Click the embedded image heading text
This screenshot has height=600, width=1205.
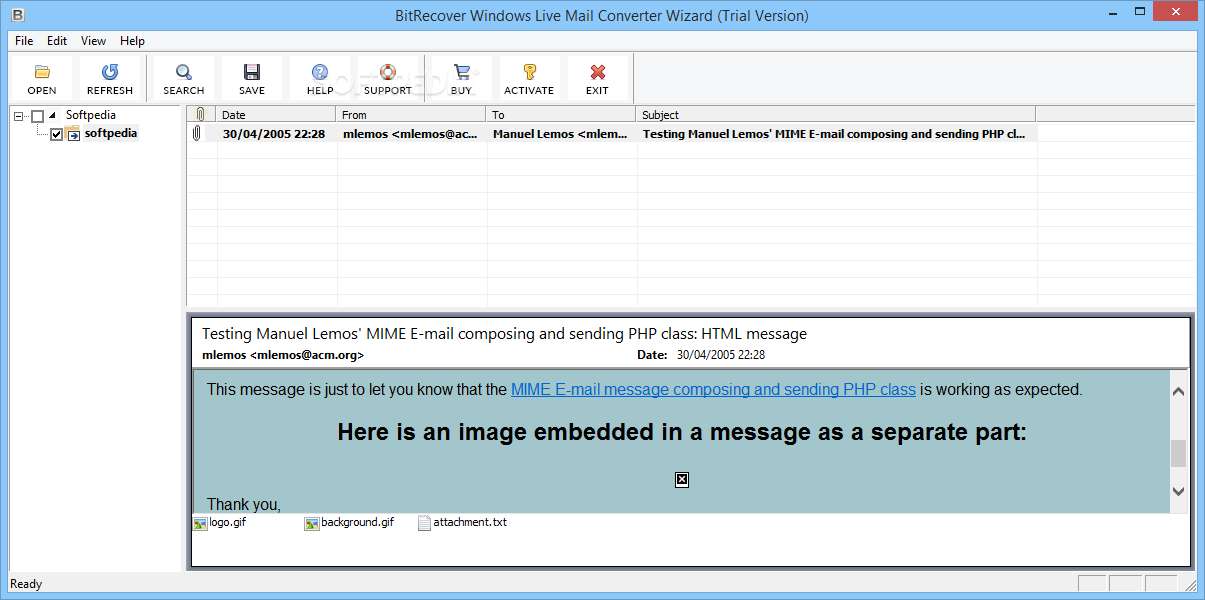(x=682, y=433)
